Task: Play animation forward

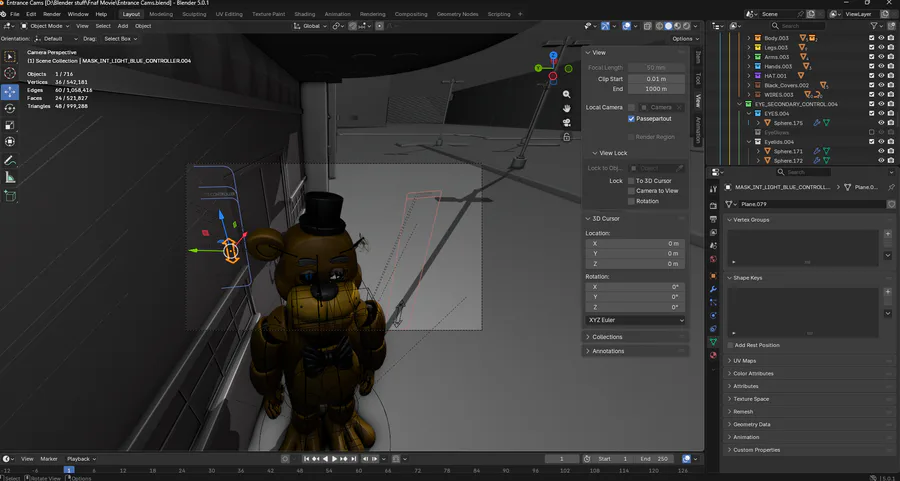Action: point(335,459)
